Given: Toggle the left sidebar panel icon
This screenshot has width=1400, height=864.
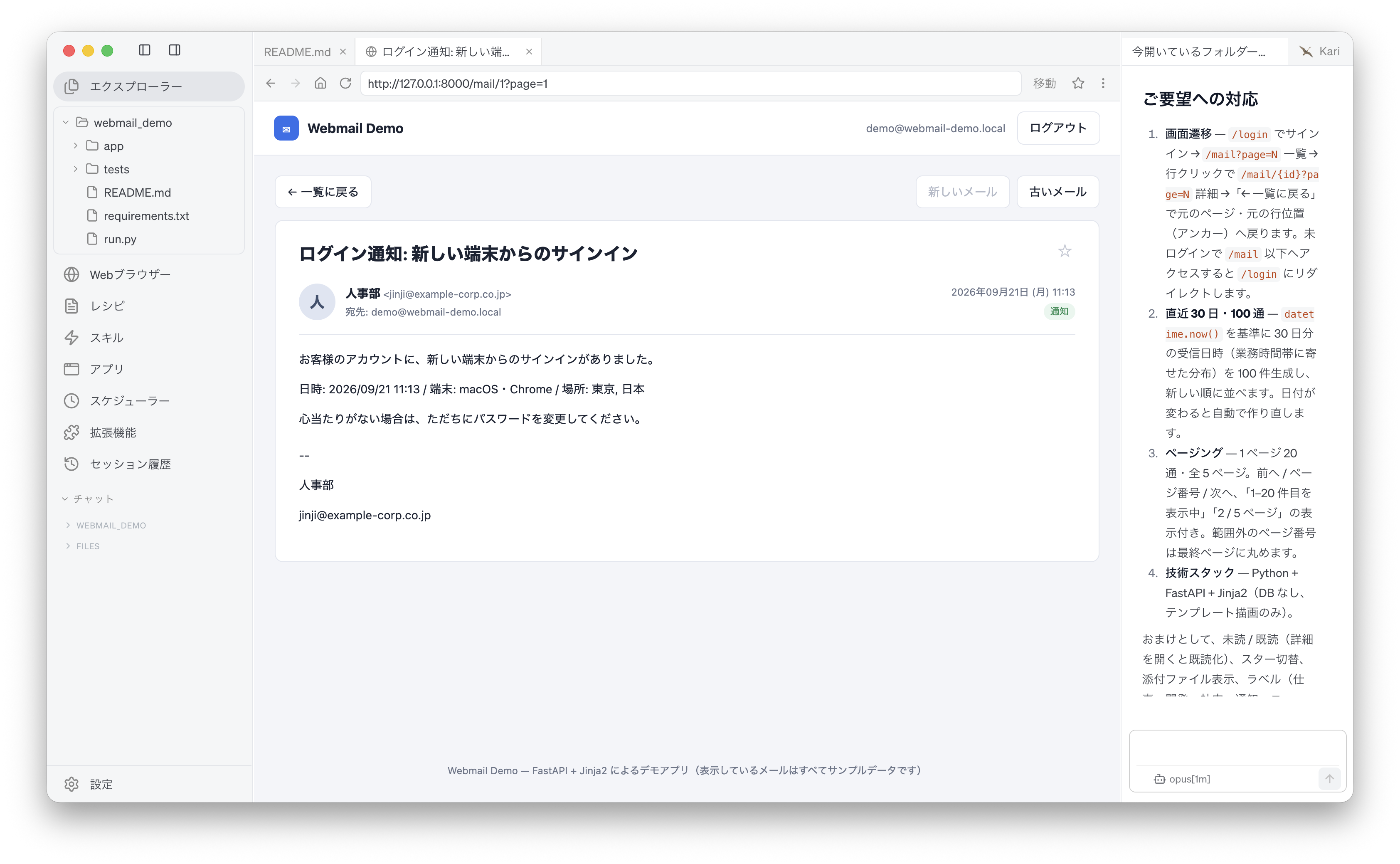Looking at the screenshot, I should click(x=145, y=50).
